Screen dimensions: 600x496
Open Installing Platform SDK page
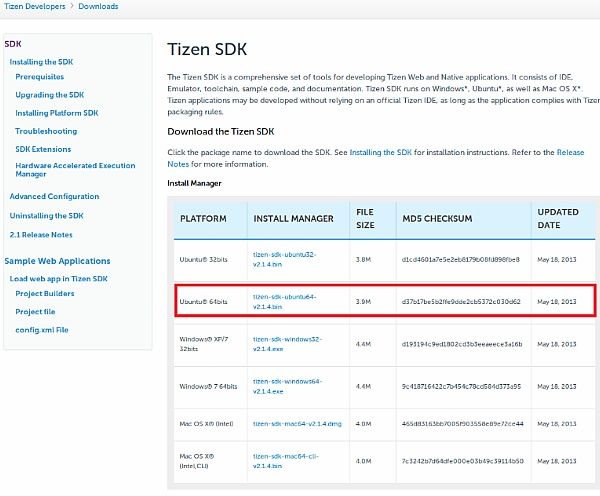[x=57, y=113]
